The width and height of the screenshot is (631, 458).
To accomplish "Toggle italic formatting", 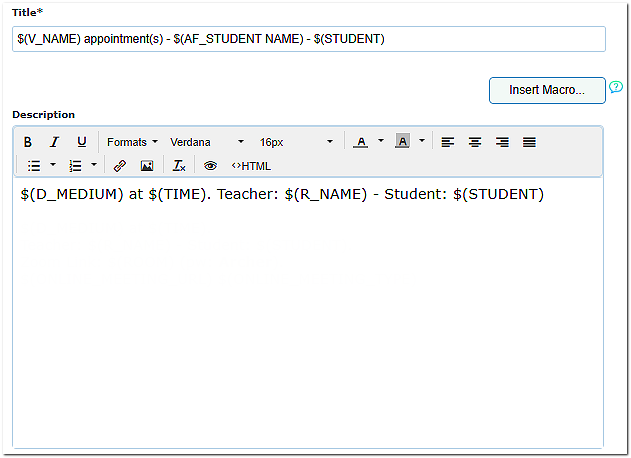I will [x=55, y=142].
